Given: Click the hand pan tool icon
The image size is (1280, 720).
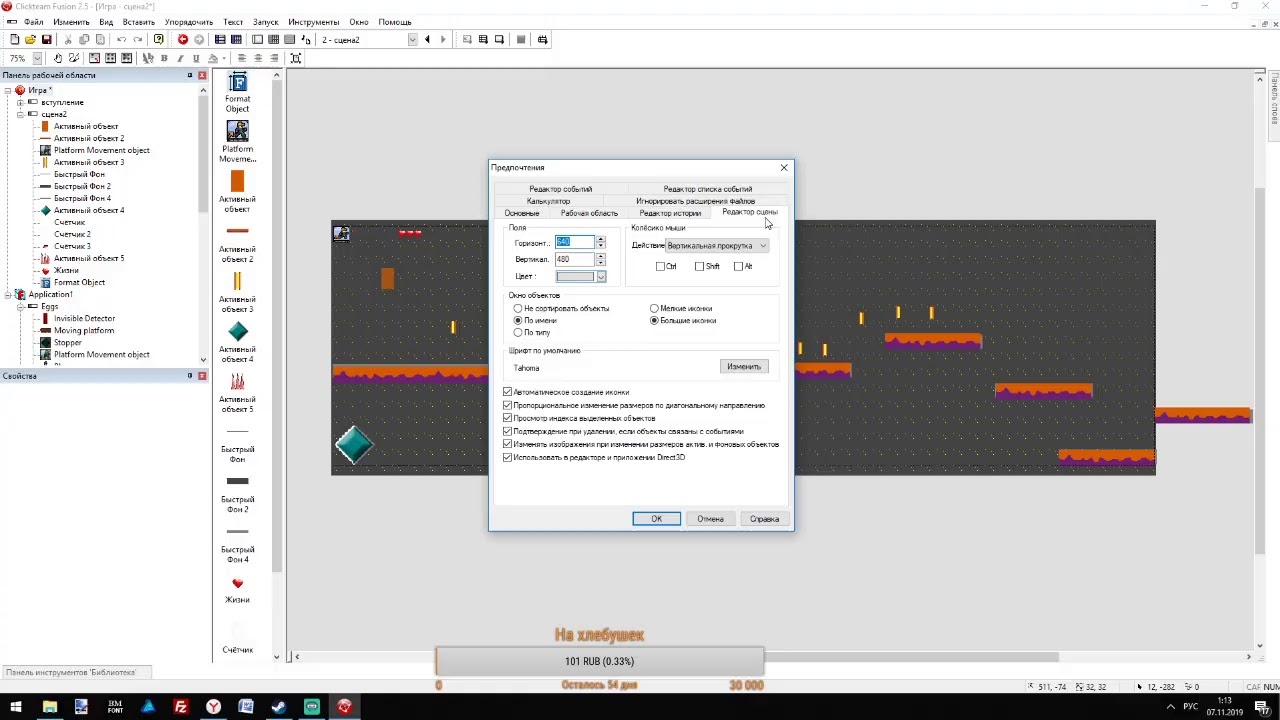Looking at the screenshot, I should tap(58, 58).
